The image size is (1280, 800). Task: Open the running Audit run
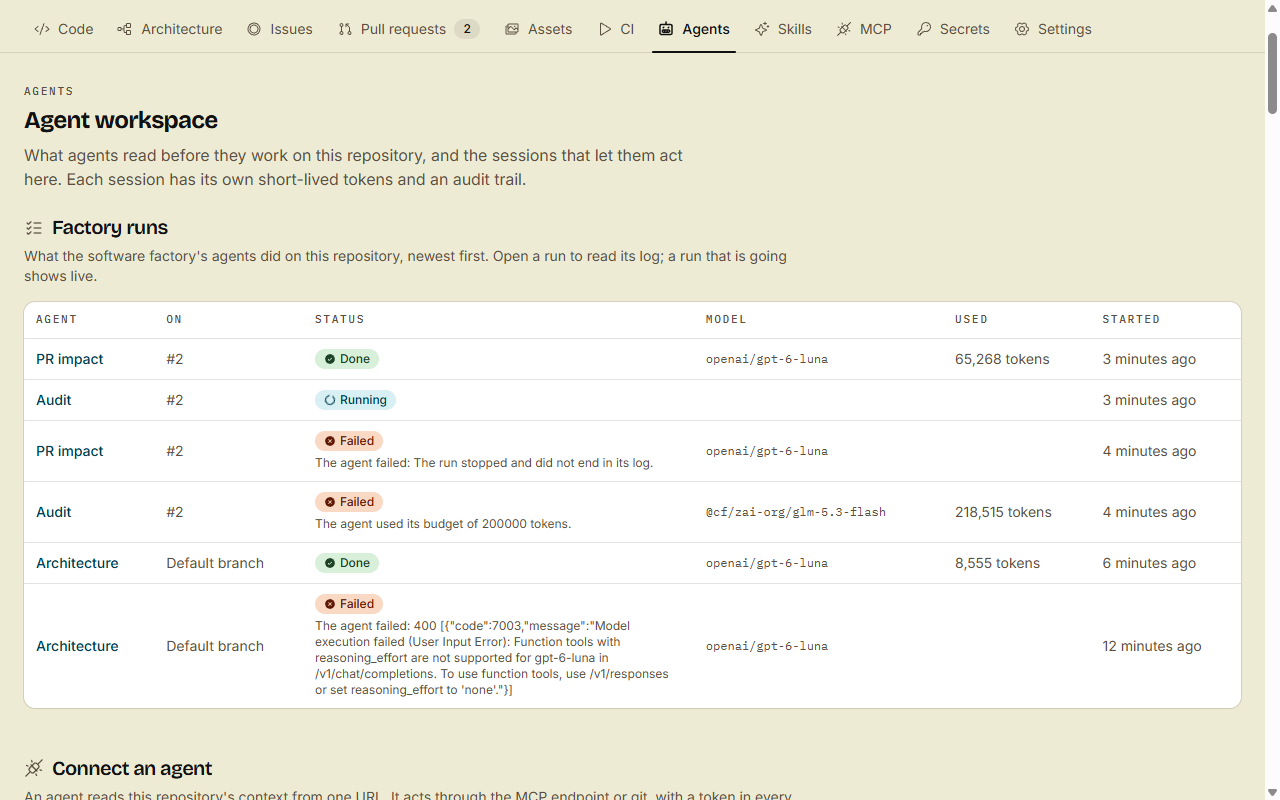pos(54,400)
